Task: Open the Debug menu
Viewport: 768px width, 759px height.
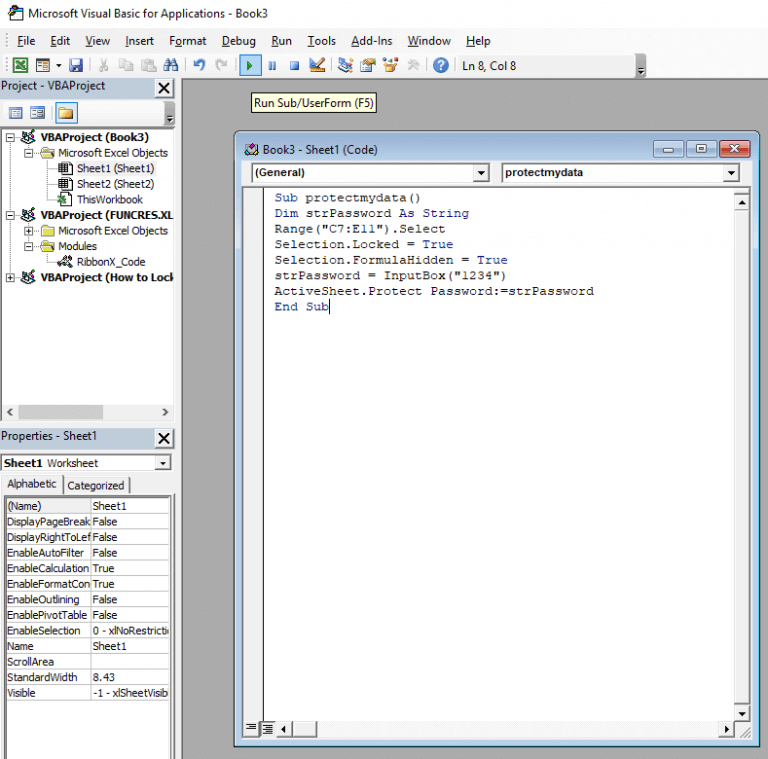Action: coord(238,41)
